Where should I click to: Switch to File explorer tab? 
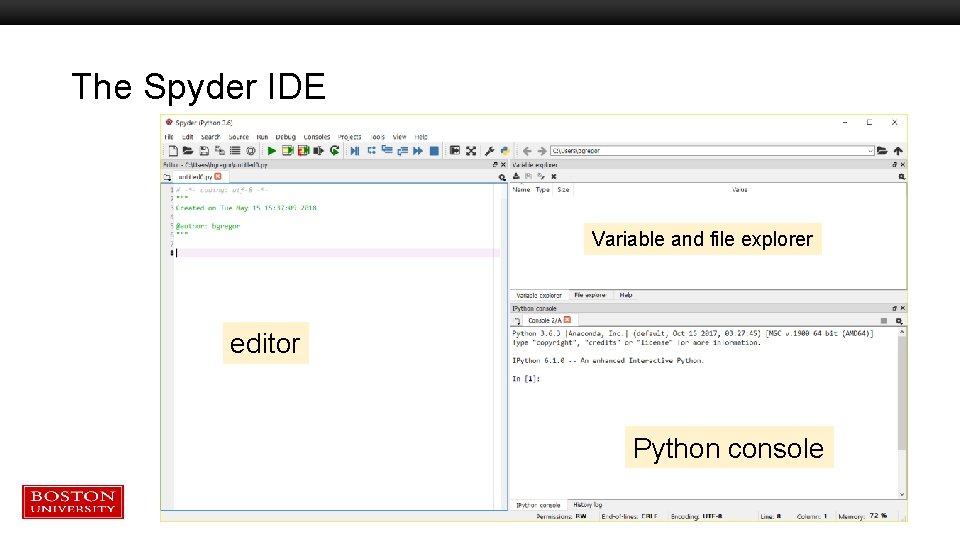[590, 295]
